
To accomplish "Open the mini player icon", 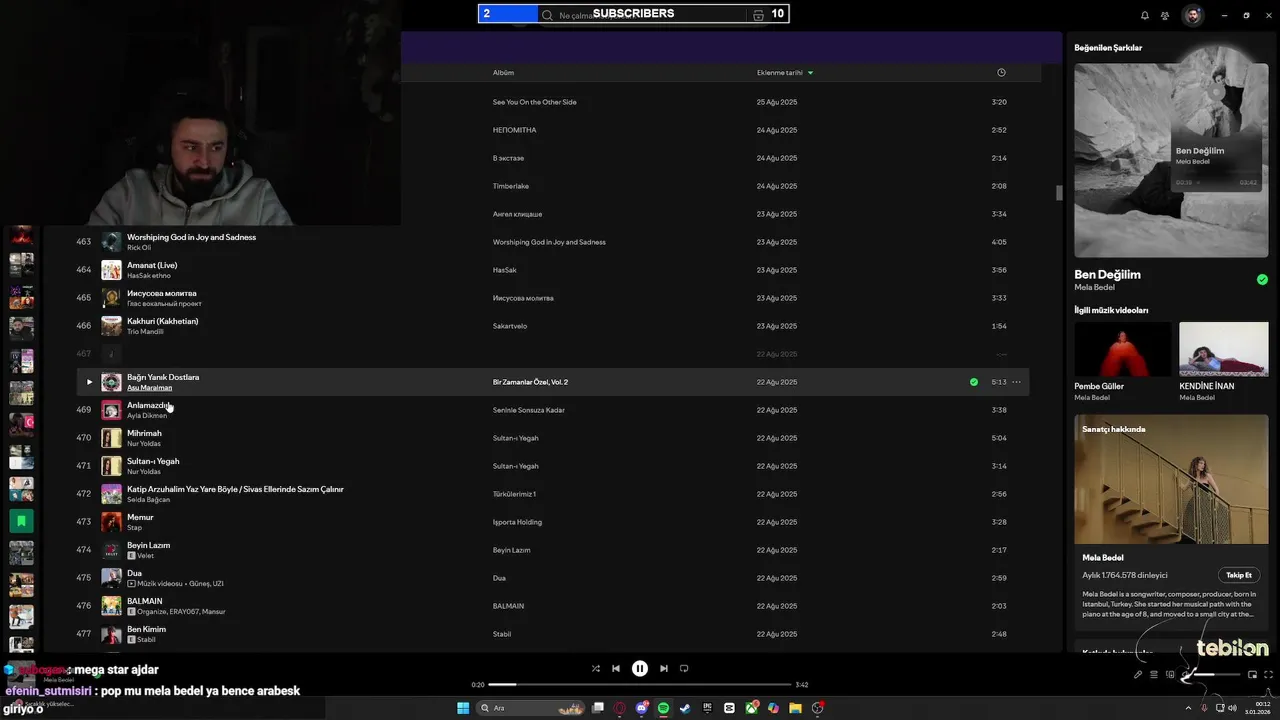I will (1252, 675).
